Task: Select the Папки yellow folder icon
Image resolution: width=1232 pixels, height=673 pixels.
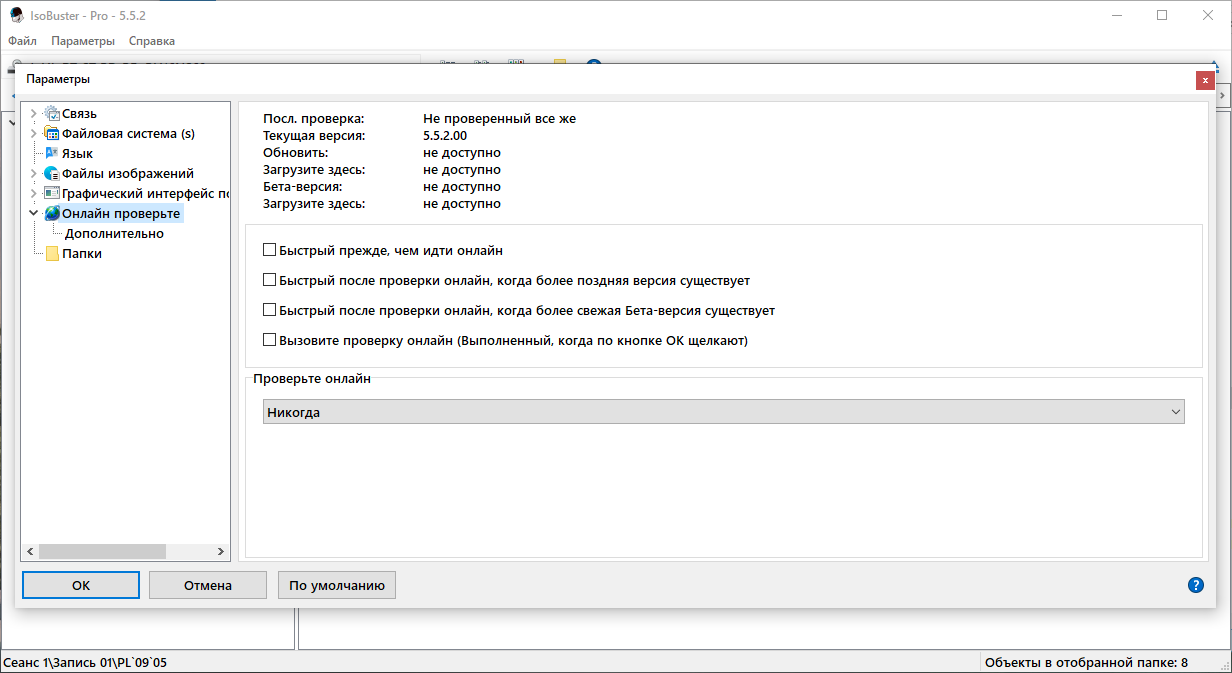Action: [x=52, y=254]
